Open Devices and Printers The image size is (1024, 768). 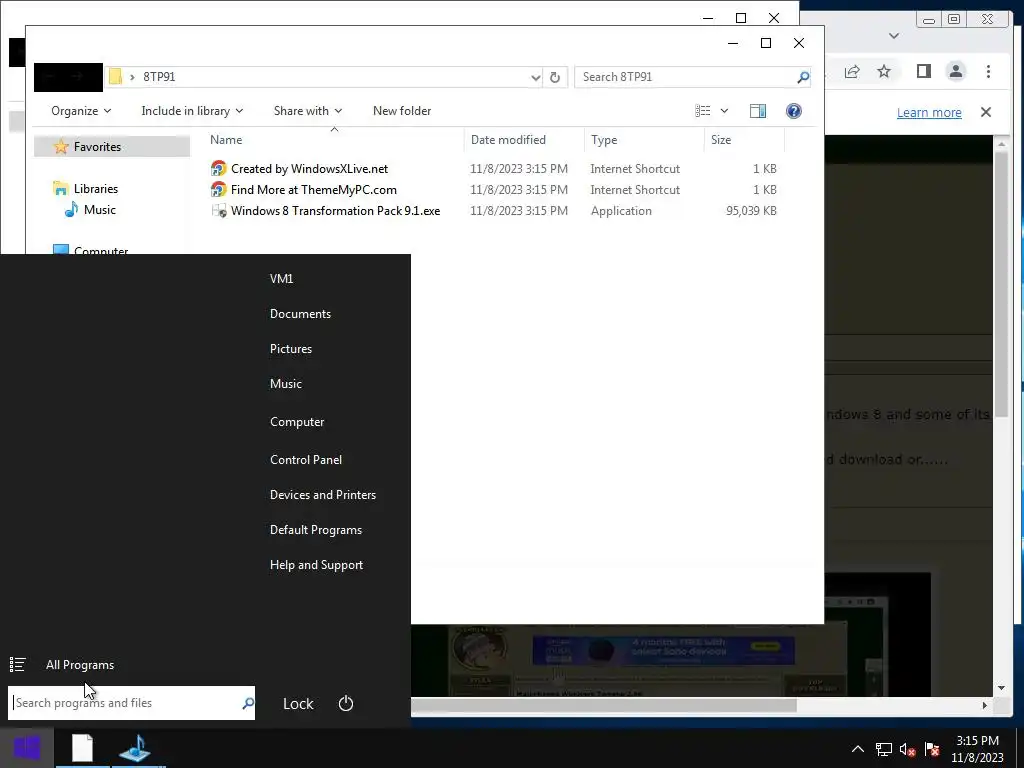(323, 495)
